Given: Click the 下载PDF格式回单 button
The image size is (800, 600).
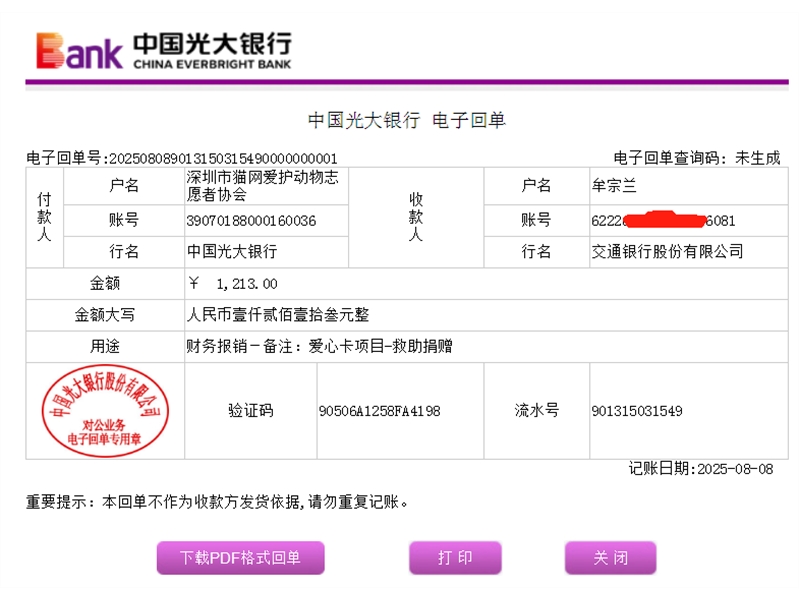Looking at the screenshot, I should (x=240, y=558).
